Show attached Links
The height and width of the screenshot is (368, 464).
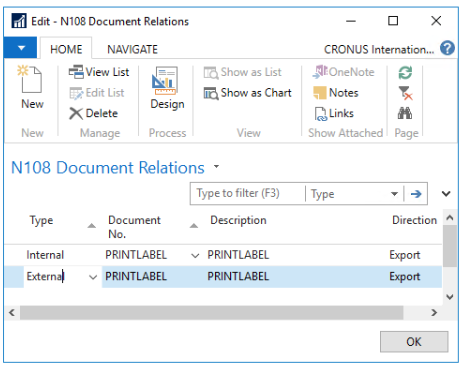tap(334, 114)
